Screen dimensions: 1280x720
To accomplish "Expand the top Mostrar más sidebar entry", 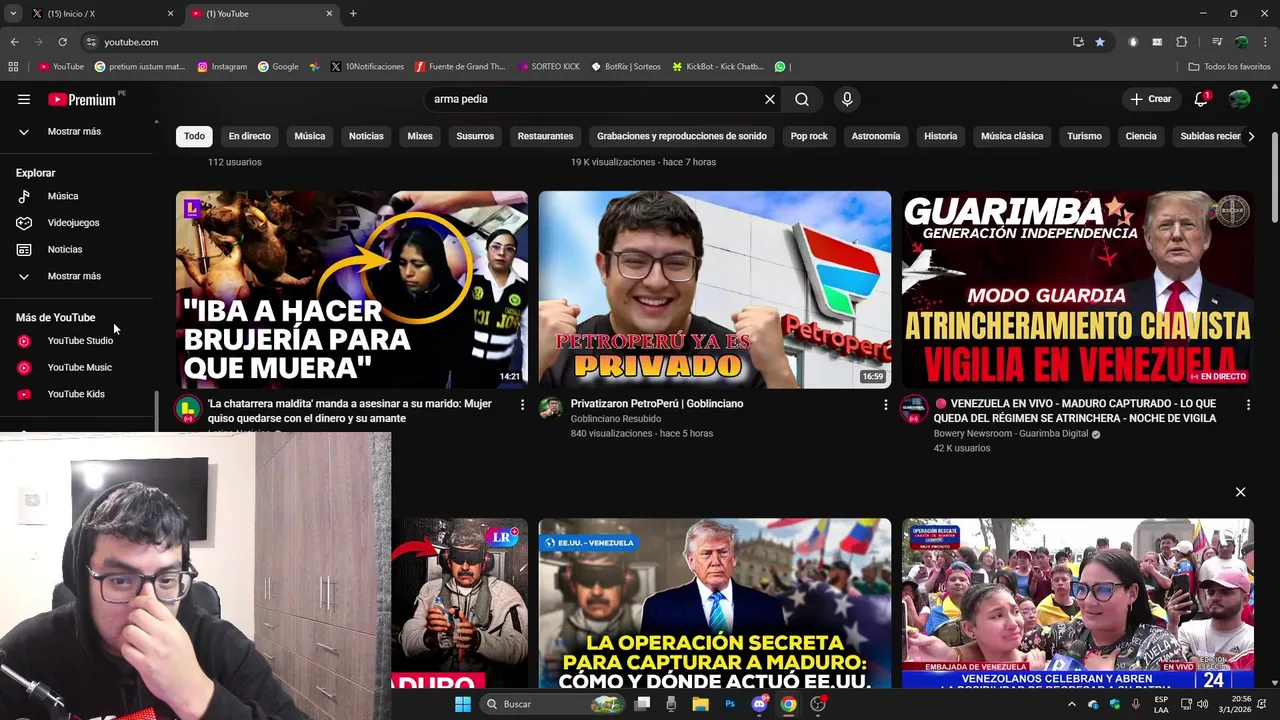I will point(78,132).
